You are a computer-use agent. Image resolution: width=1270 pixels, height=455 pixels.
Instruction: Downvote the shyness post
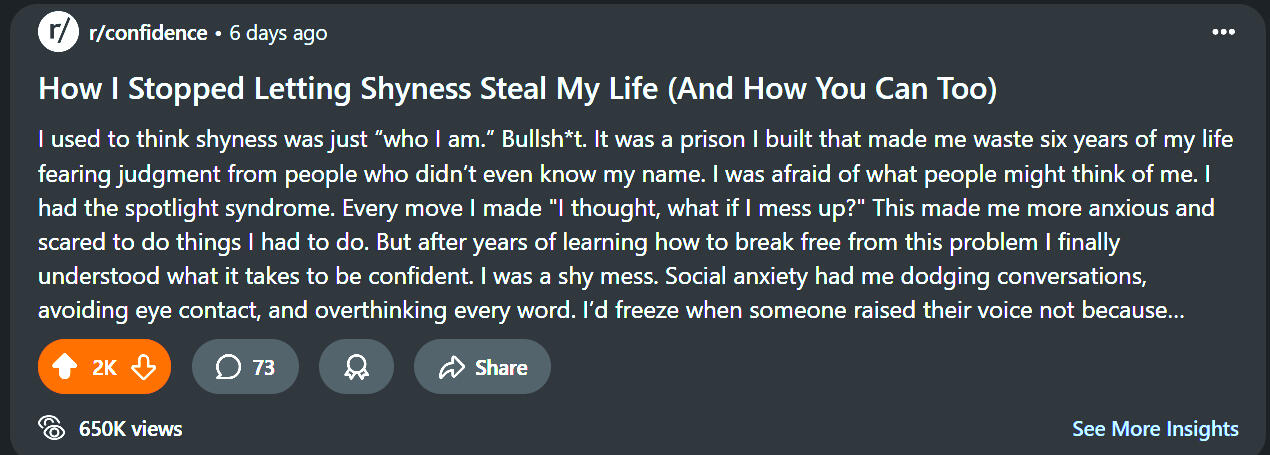pos(143,368)
